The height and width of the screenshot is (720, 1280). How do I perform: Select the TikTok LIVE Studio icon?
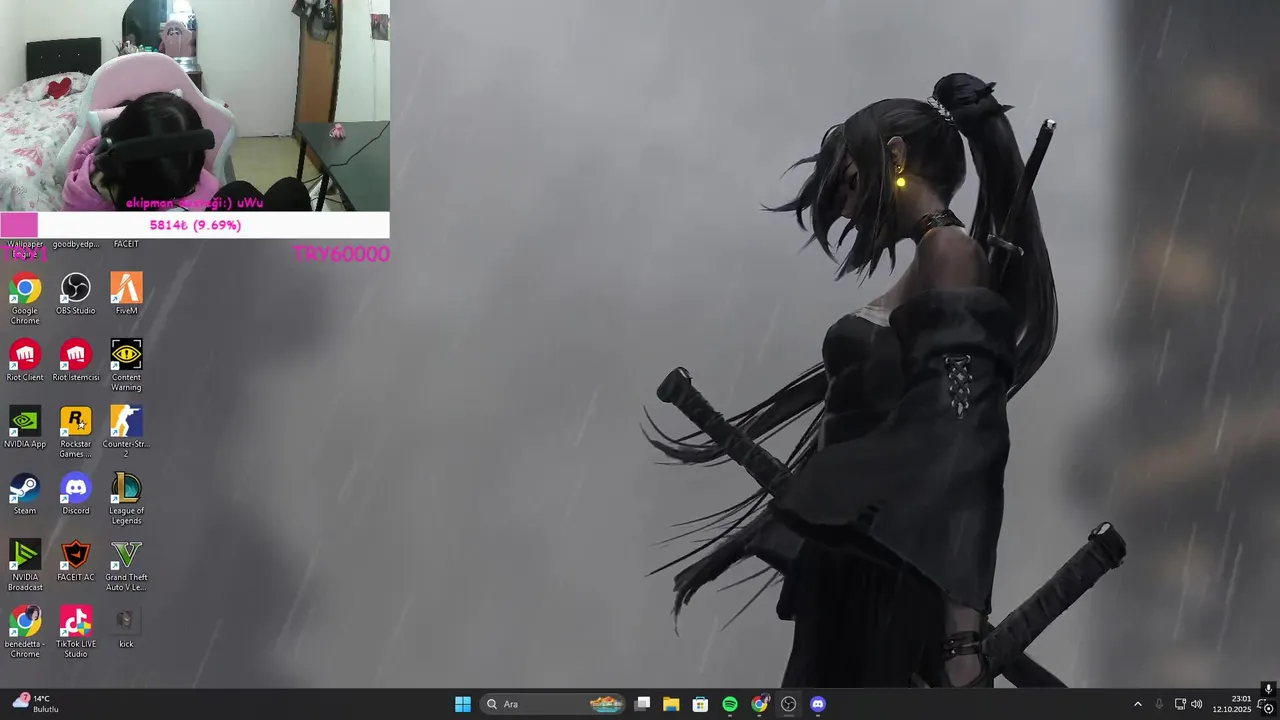coord(76,632)
